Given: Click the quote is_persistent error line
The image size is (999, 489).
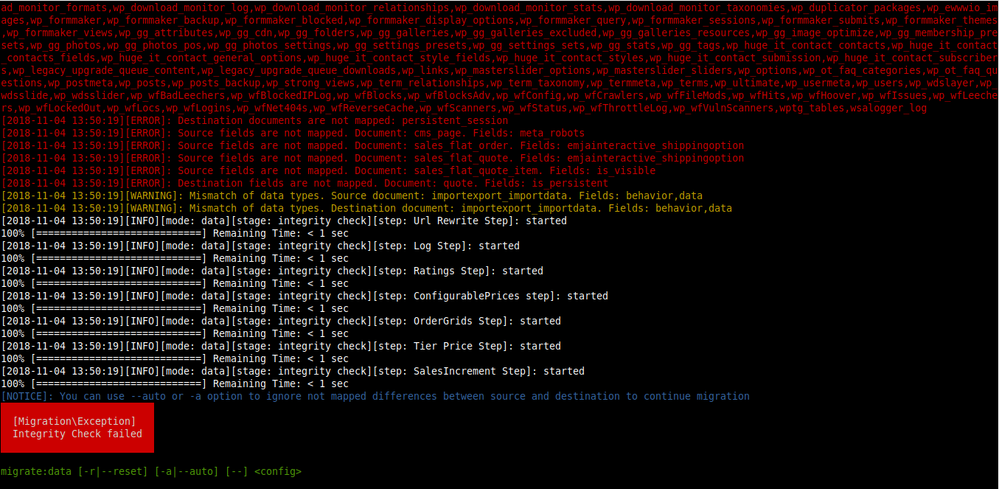Looking at the screenshot, I should pyautogui.click(x=305, y=183).
